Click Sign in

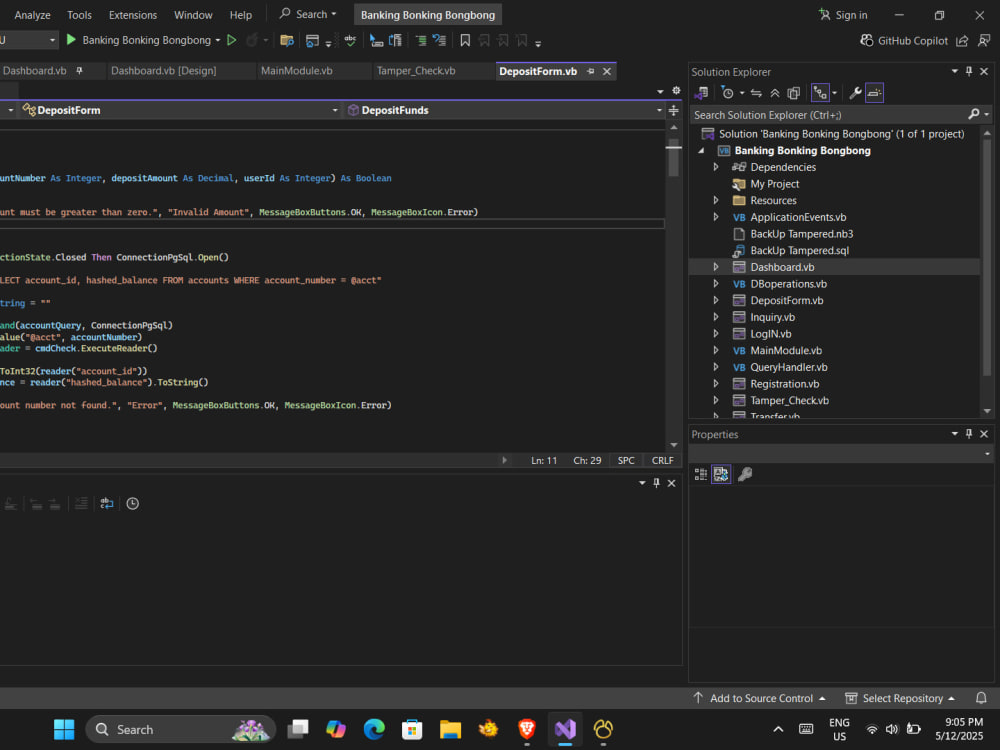coord(843,15)
